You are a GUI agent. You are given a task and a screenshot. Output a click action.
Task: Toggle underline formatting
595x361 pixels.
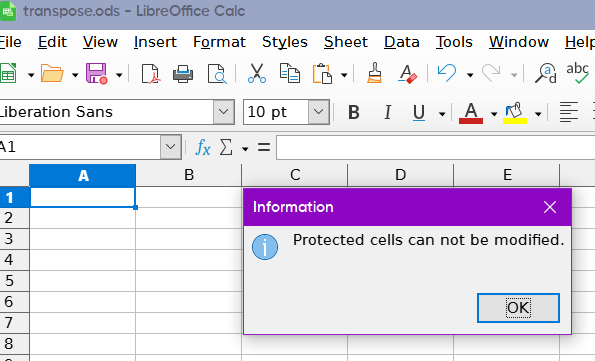[x=419, y=112]
